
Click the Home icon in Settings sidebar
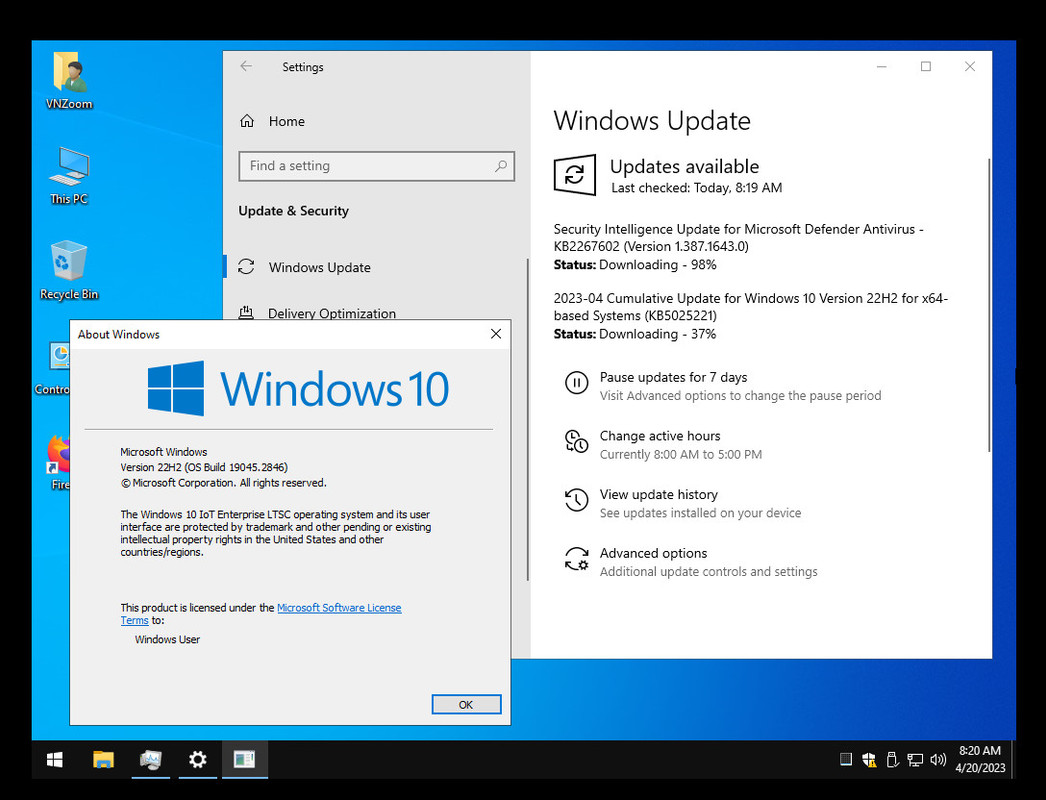point(247,121)
